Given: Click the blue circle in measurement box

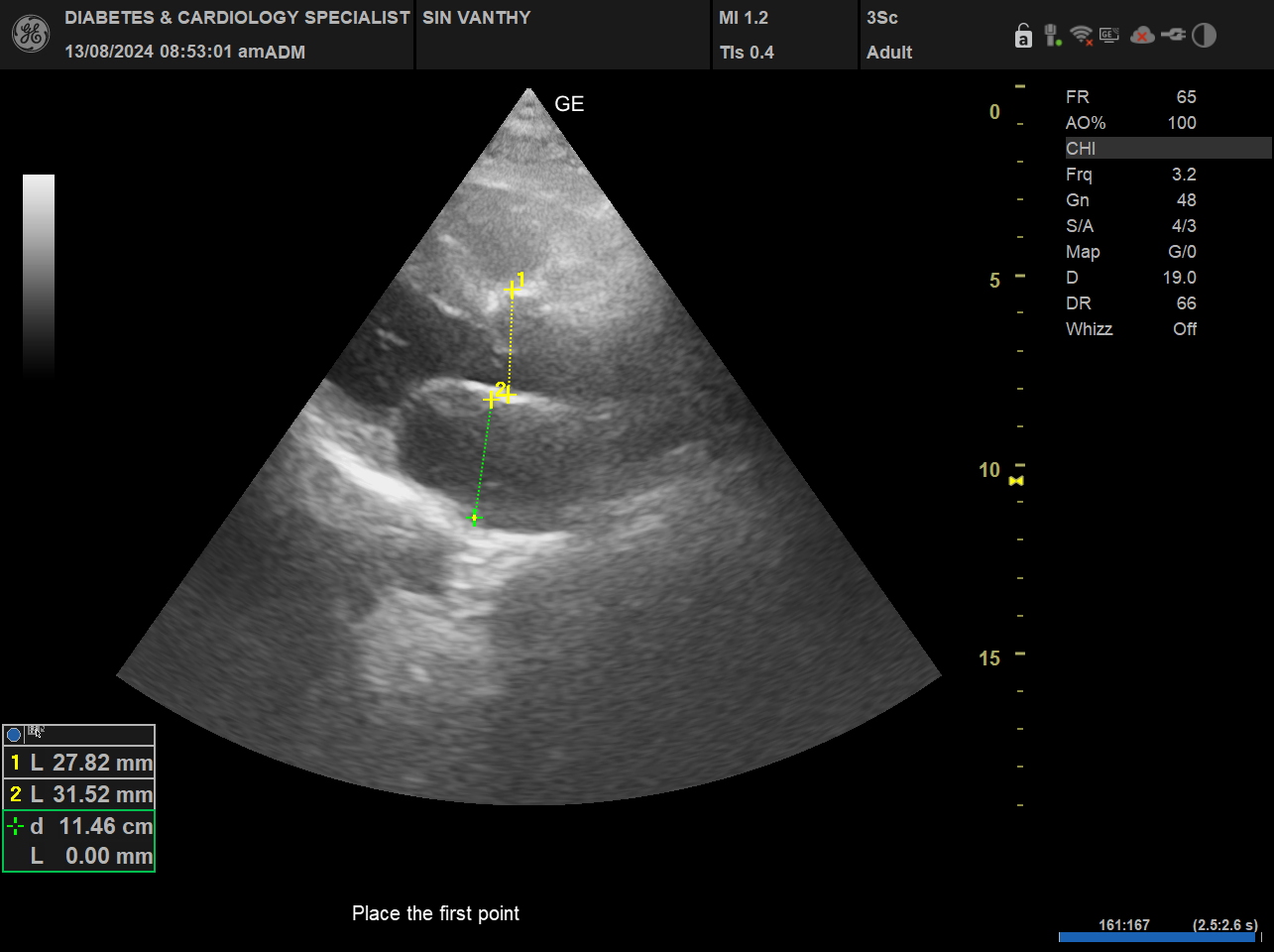Looking at the screenshot, I should (x=14, y=735).
